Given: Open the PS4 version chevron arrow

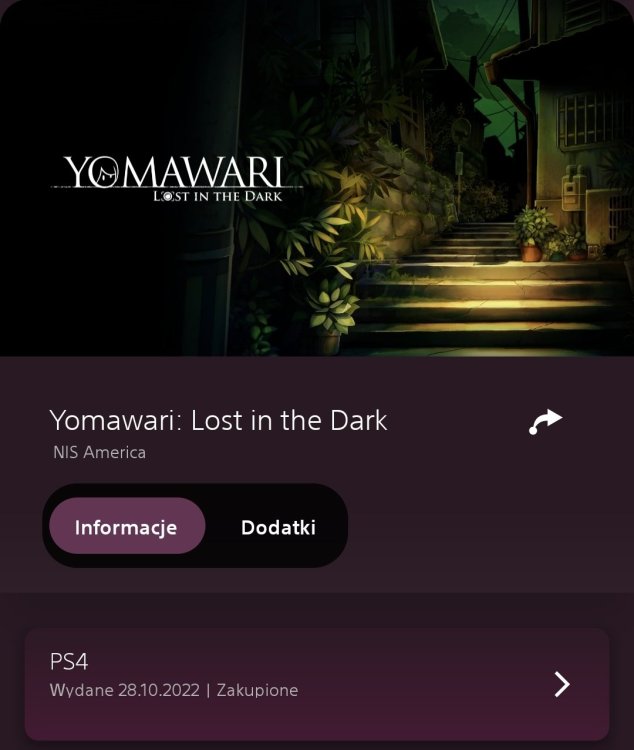Looking at the screenshot, I should coord(562,684).
